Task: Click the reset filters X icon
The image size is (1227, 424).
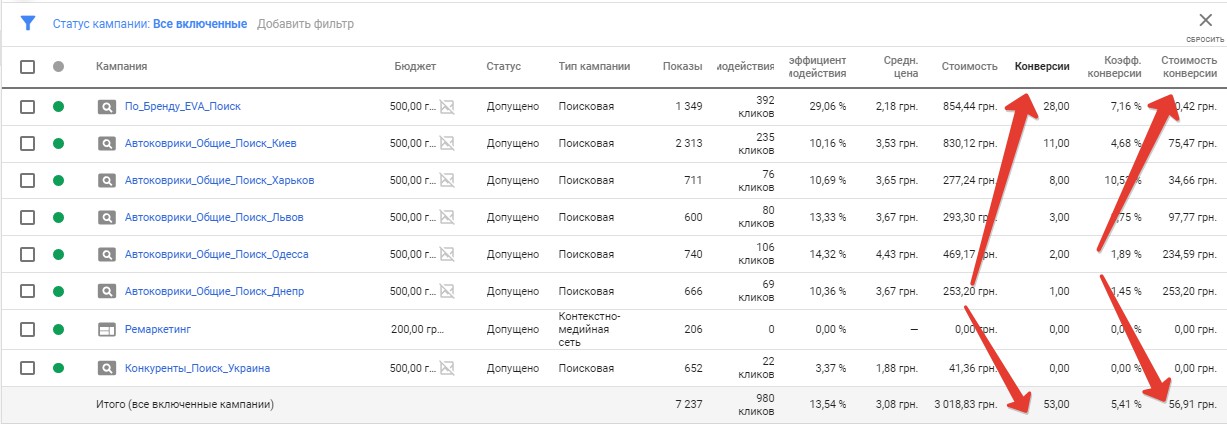Action: coord(1204,20)
